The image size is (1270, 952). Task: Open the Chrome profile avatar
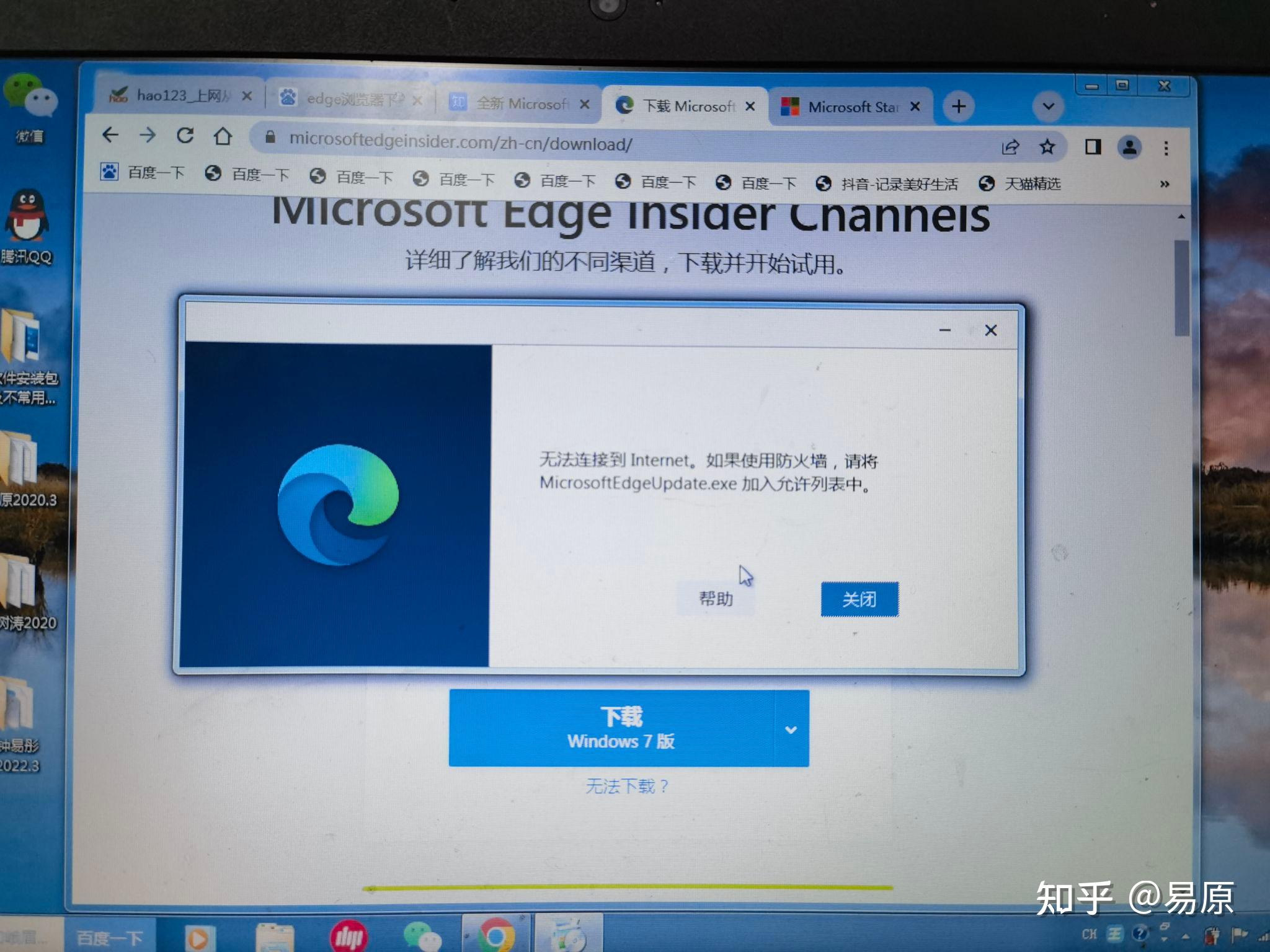pyautogui.click(x=1130, y=148)
